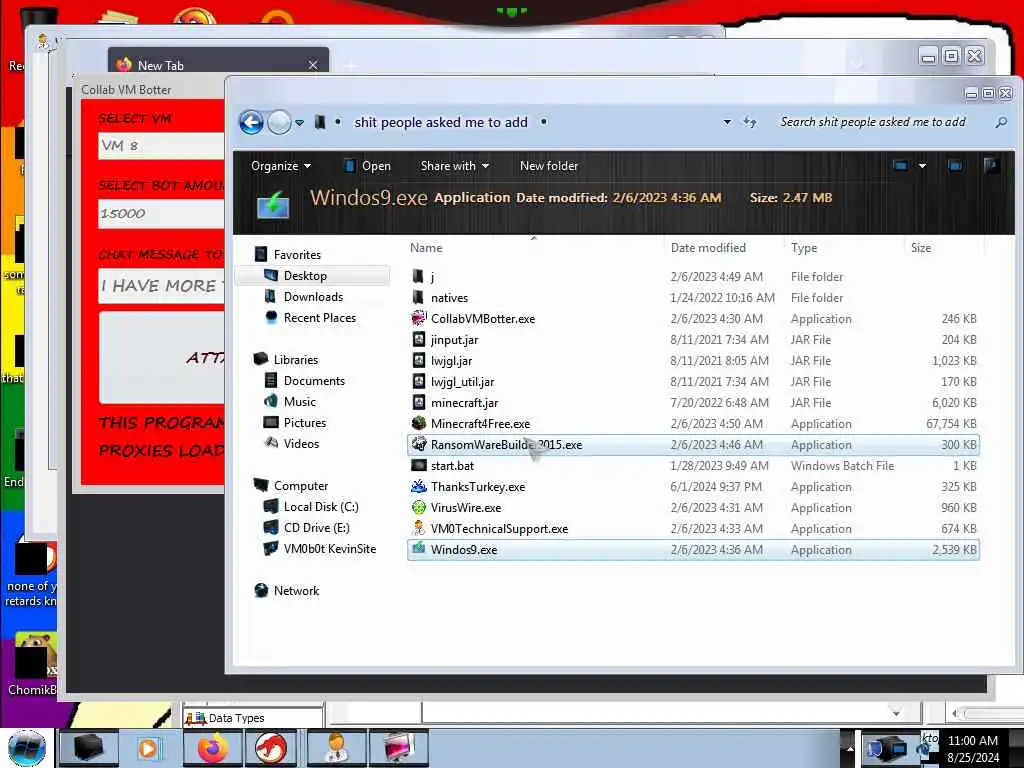Select Network in navigation pane
Screen dimensions: 1024x768
(296, 590)
